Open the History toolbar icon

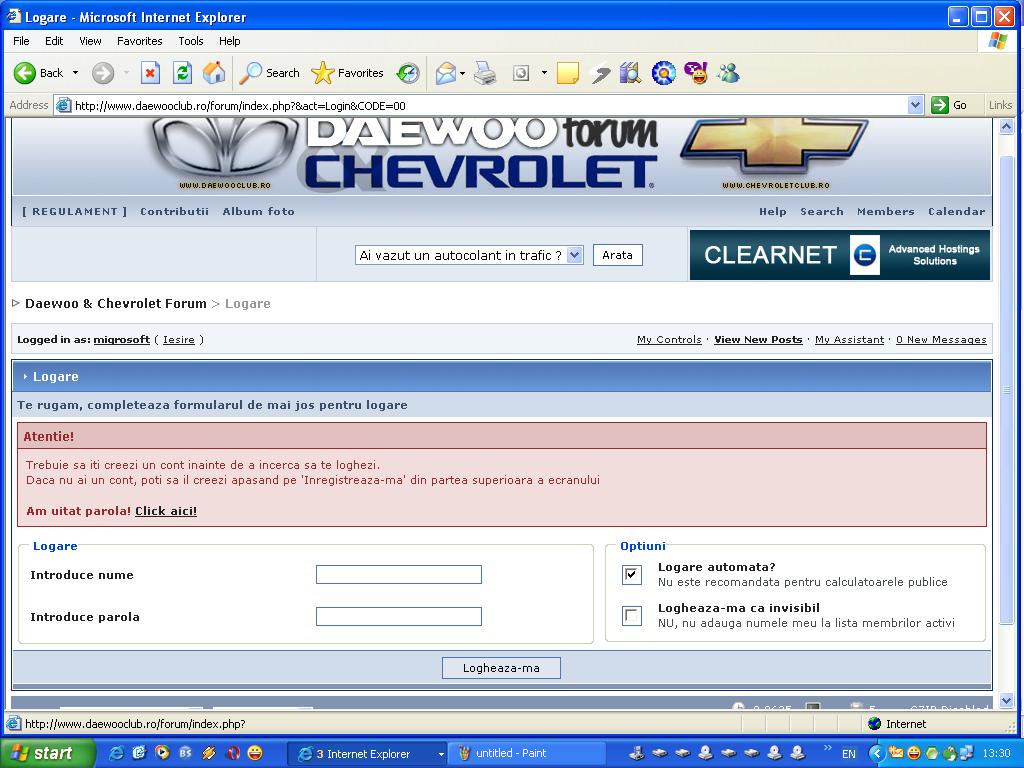(407, 73)
